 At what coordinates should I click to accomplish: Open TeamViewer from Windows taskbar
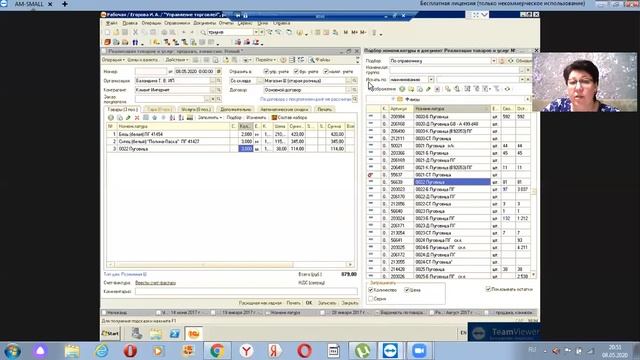pyautogui.click(x=390, y=351)
